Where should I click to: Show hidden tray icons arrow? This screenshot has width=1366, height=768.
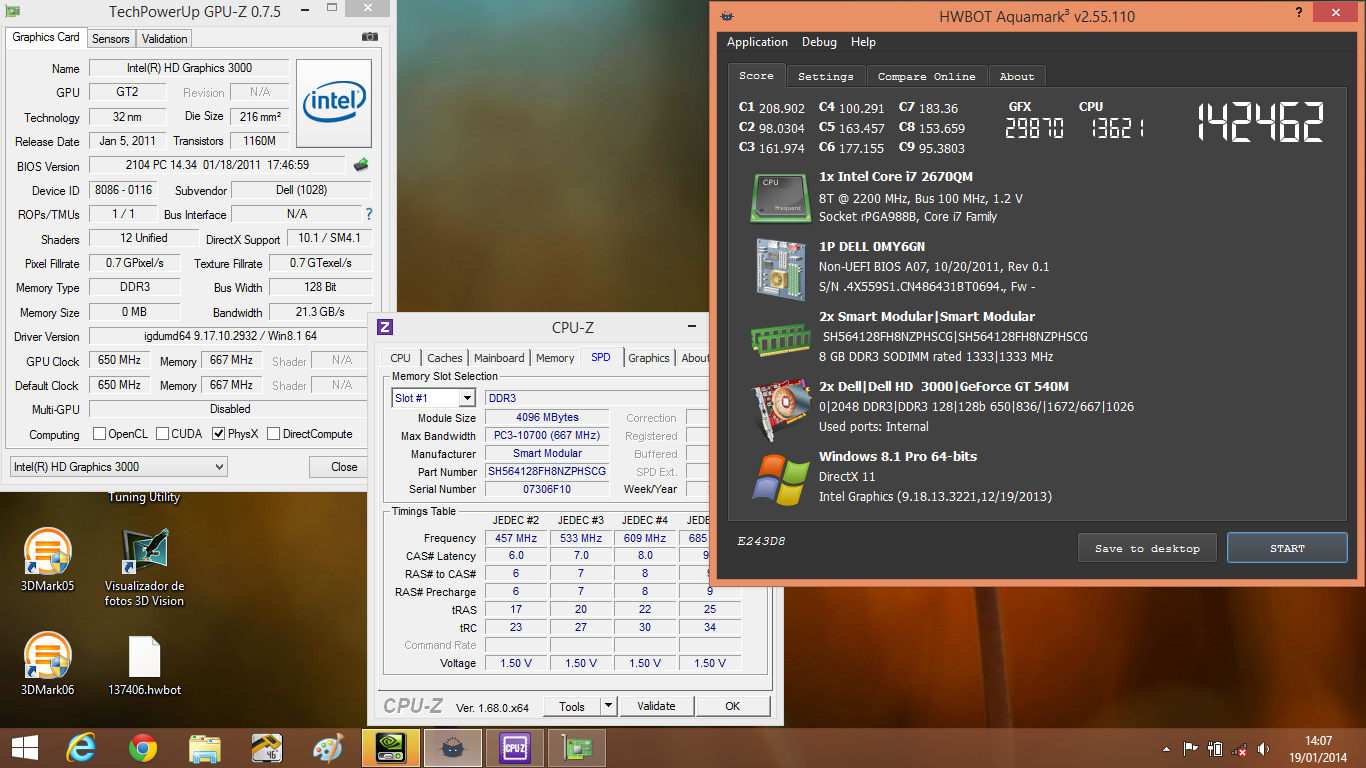tap(1166, 748)
